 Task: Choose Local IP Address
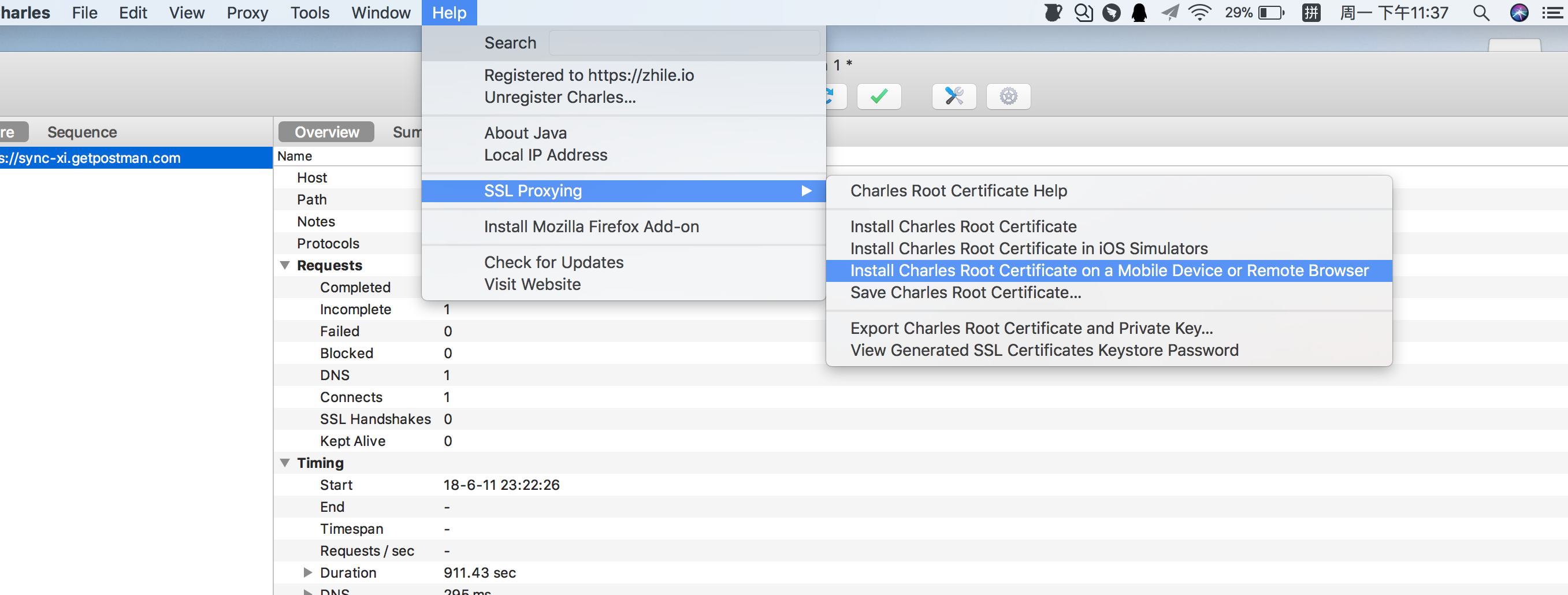click(x=623, y=155)
